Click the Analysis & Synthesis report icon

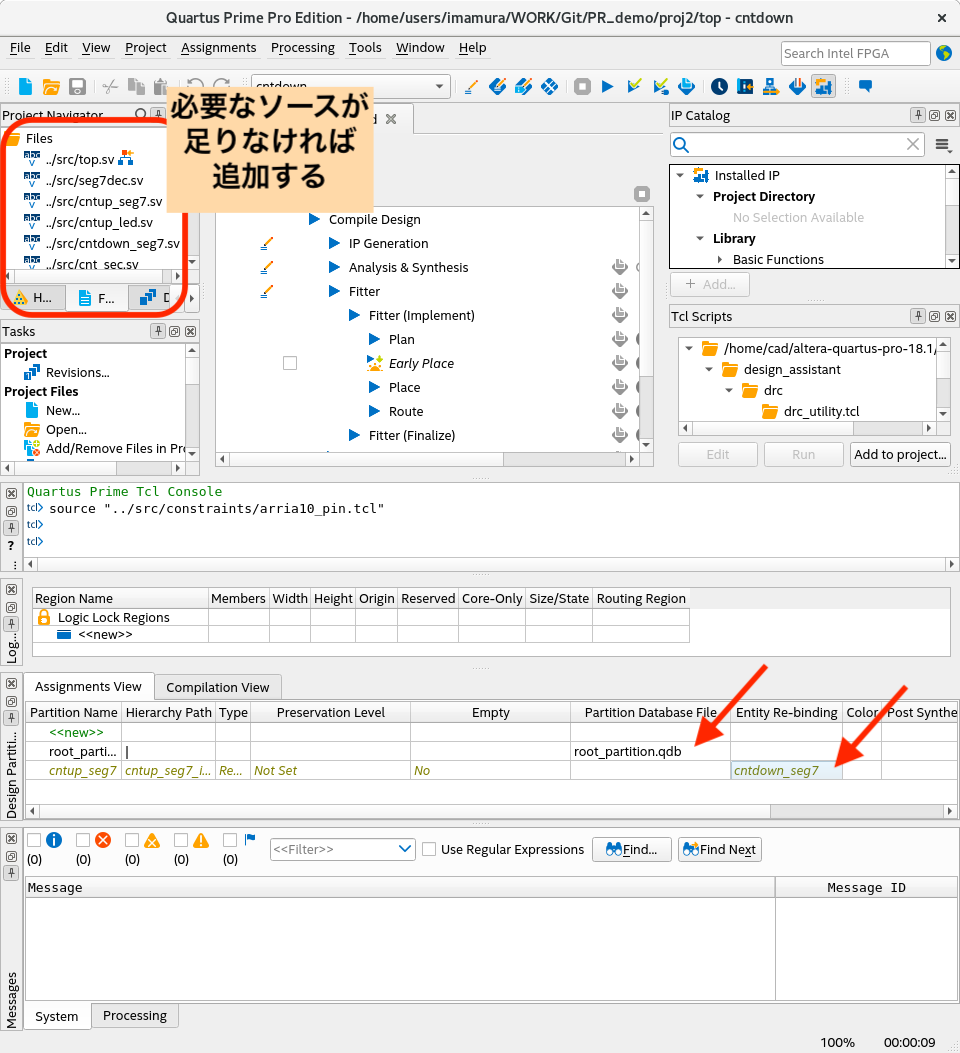[x=620, y=267]
